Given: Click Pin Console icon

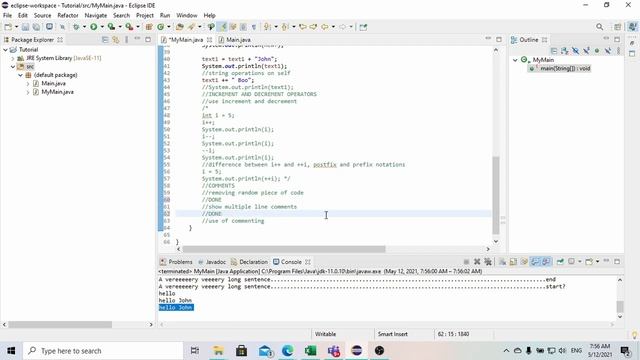Looking at the screenshot, I should click(560, 262).
